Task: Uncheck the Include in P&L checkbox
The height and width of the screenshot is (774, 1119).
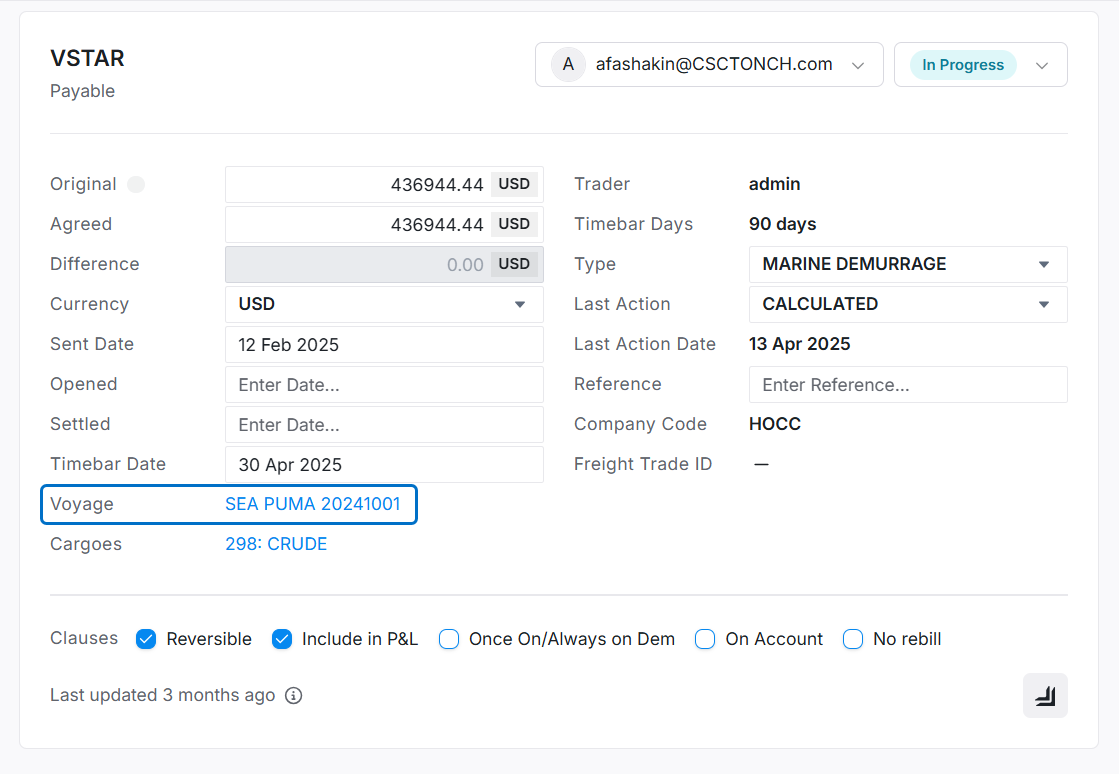Action: (282, 639)
